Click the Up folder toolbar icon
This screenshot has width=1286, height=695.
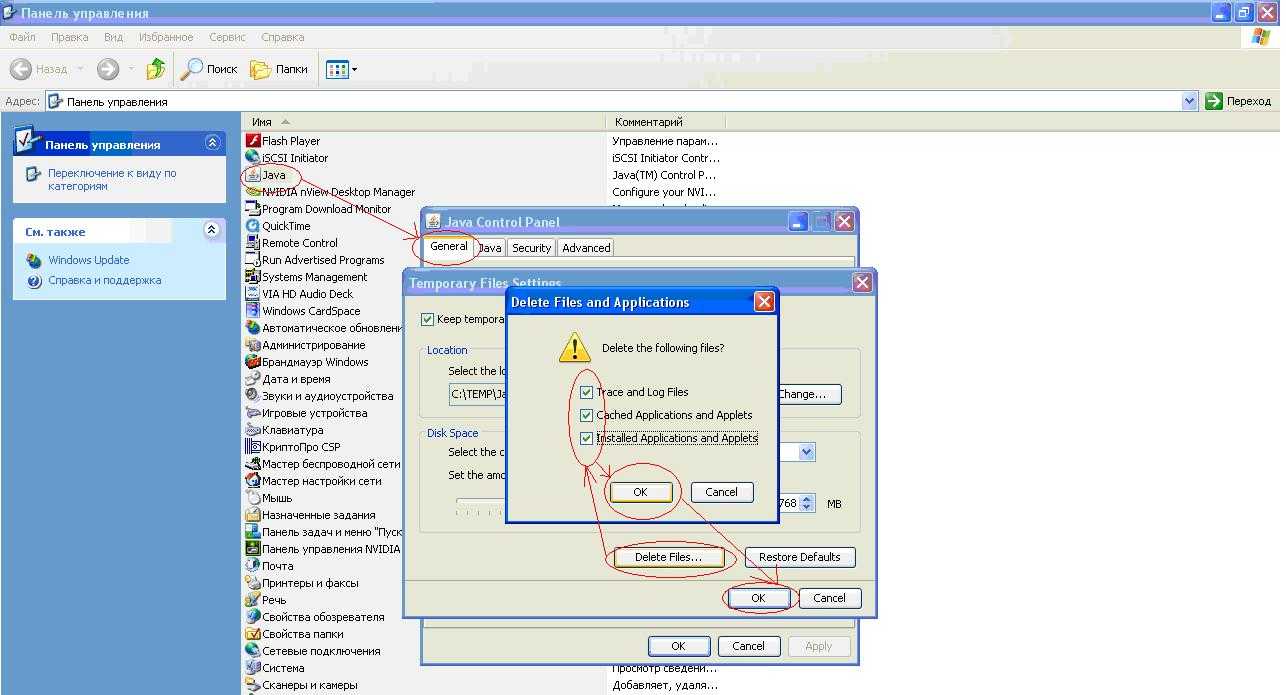[x=155, y=69]
